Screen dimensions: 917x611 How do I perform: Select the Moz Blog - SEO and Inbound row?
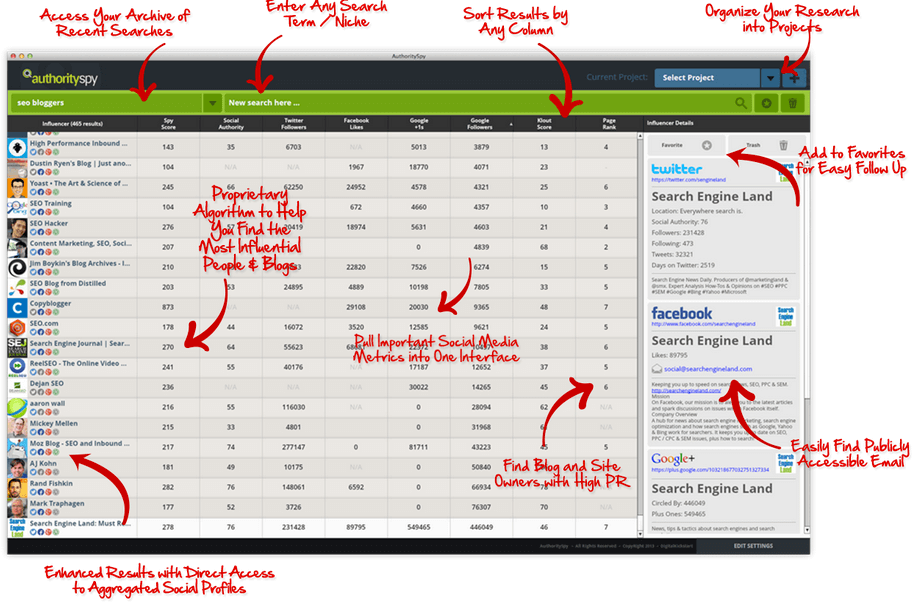pyautogui.click(x=322, y=447)
